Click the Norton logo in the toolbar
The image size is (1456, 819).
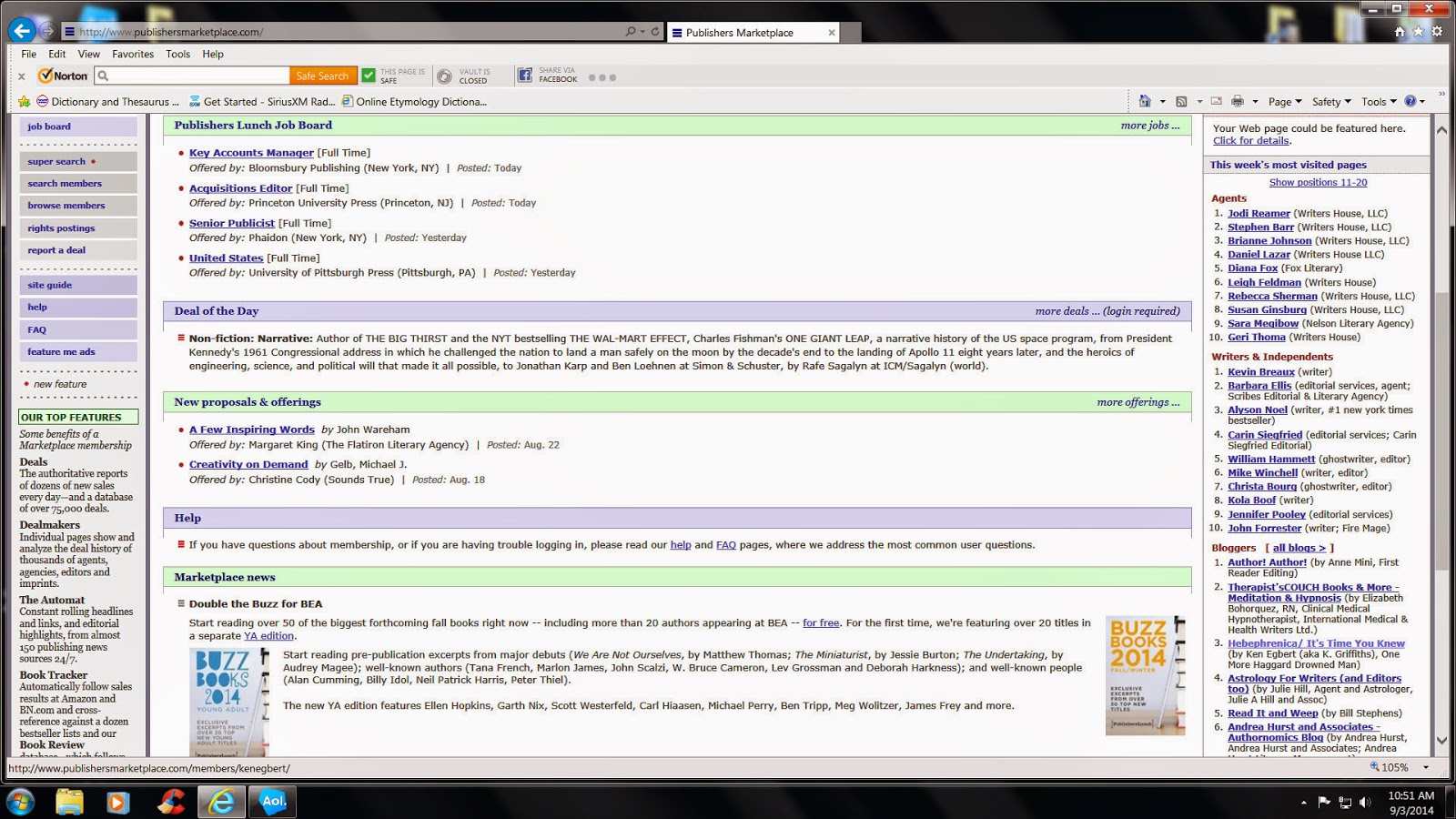63,76
